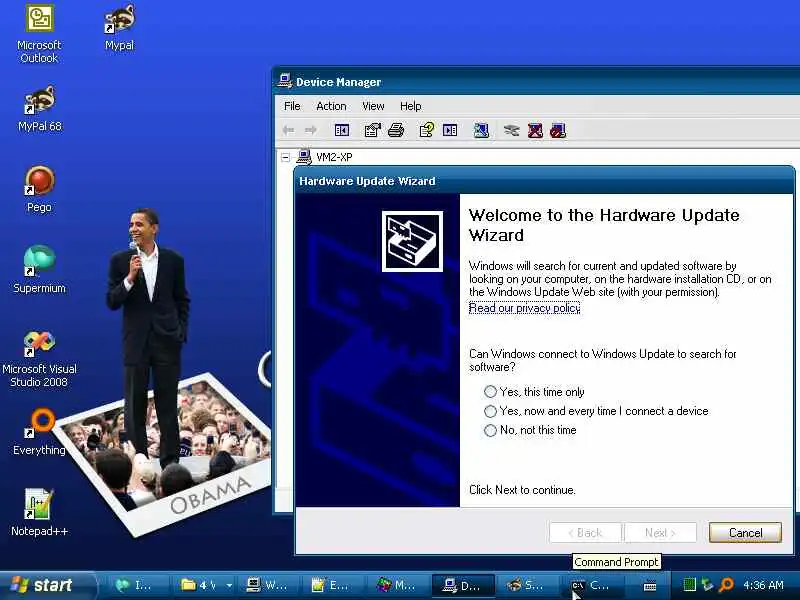Click the Device Manager title bar icon
This screenshot has height=600, width=800.
[x=285, y=81]
